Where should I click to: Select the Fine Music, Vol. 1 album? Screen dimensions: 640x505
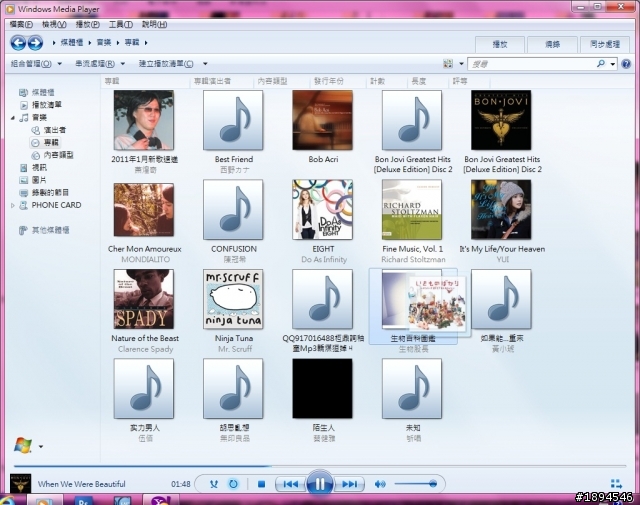(412, 209)
